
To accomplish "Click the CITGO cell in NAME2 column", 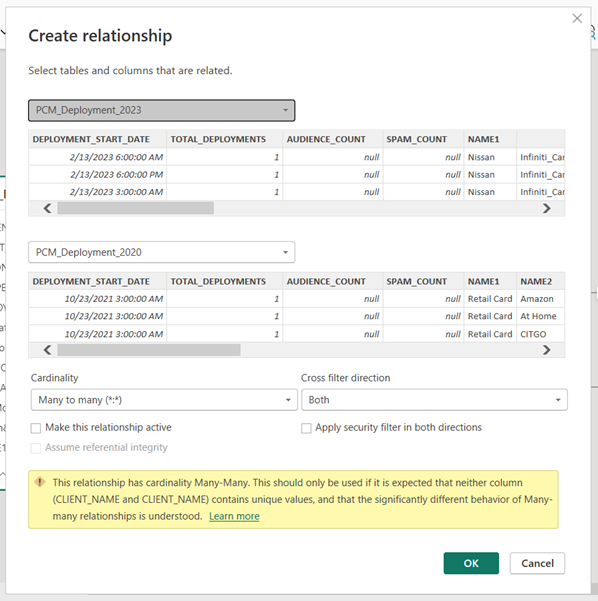I will click(540, 334).
